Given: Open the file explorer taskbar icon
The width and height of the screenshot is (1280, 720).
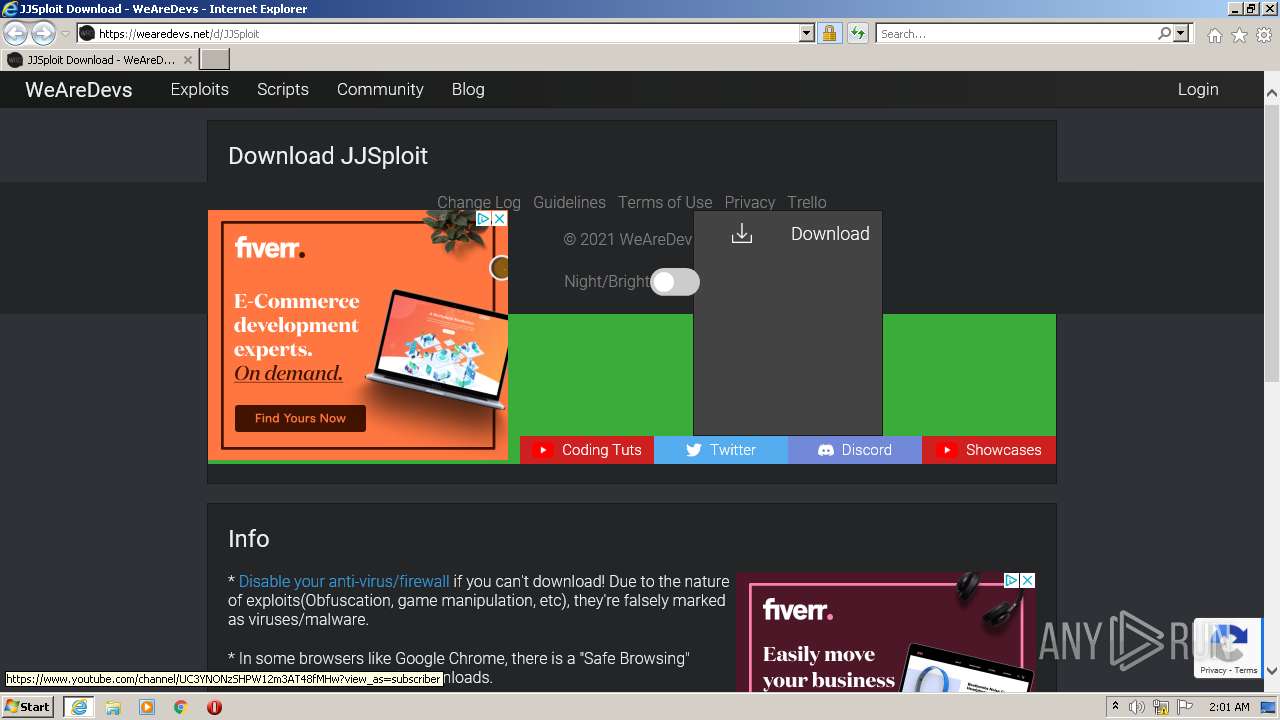Looking at the screenshot, I should [x=113, y=707].
